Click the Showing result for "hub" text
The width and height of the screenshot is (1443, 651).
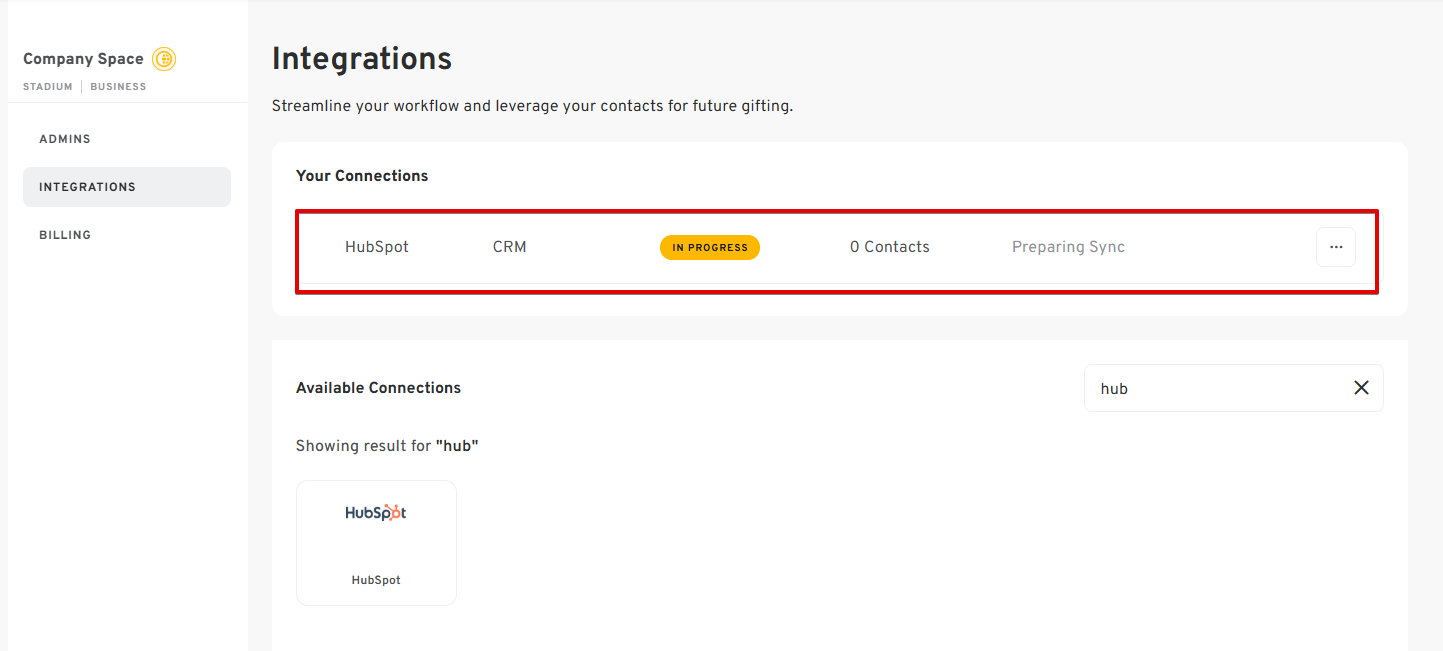(387, 446)
